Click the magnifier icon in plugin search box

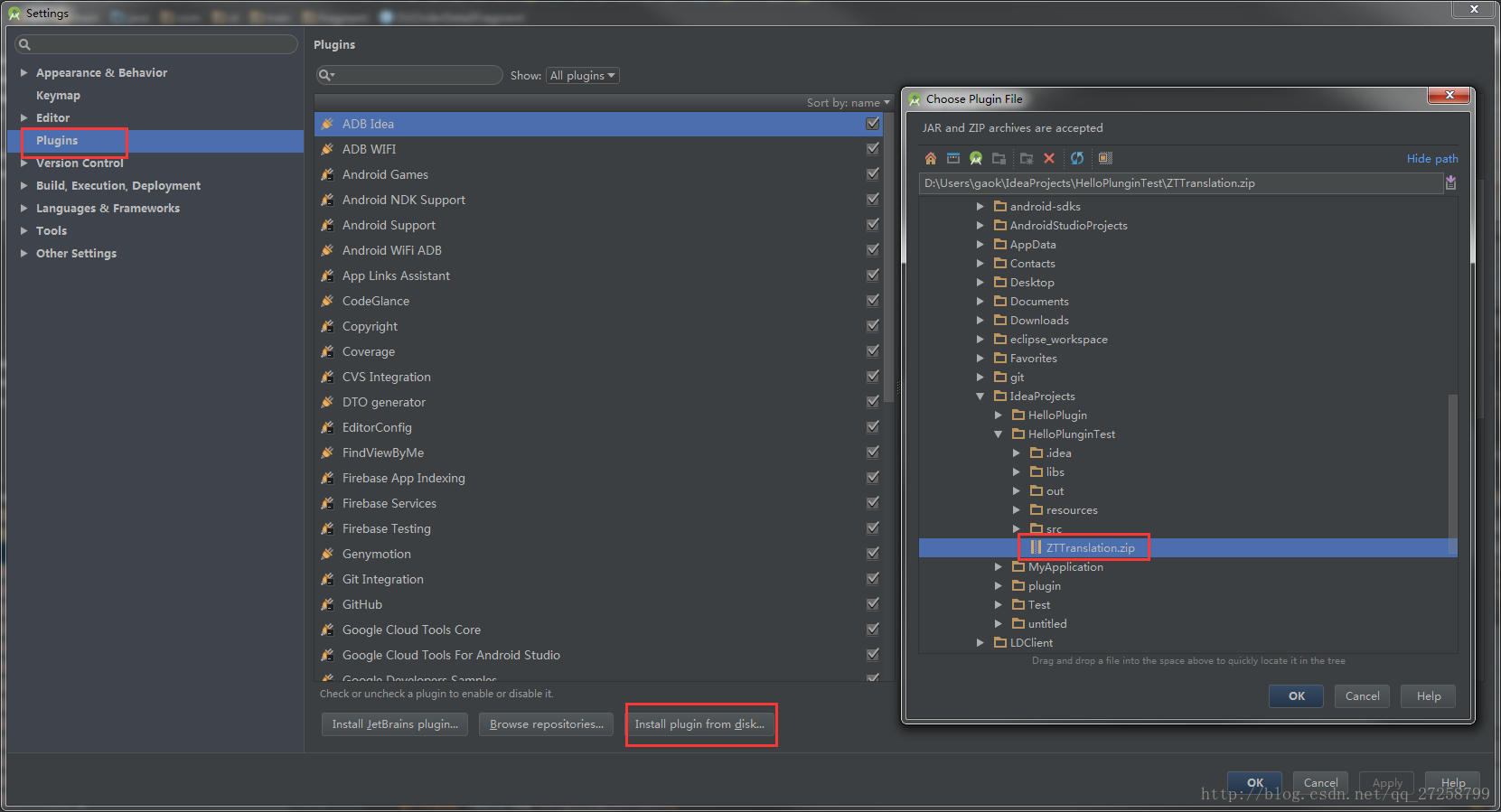(325, 75)
